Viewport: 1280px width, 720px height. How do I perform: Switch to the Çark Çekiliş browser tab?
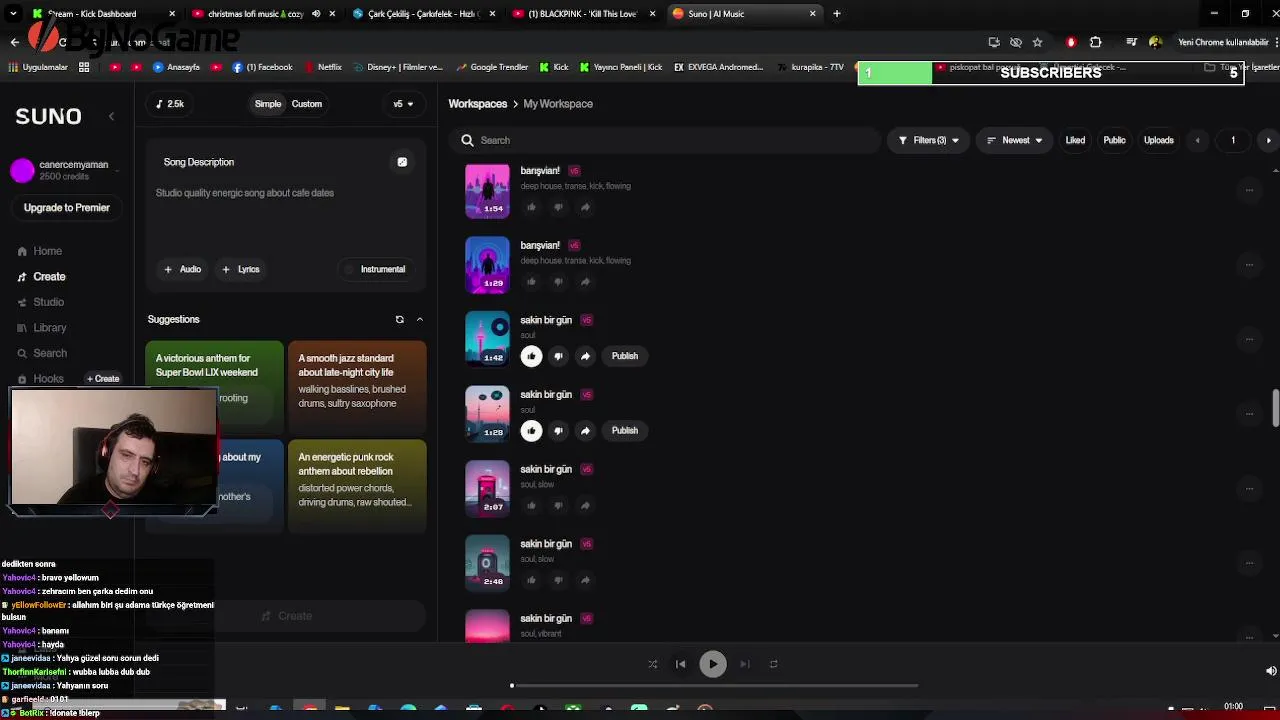pos(424,14)
